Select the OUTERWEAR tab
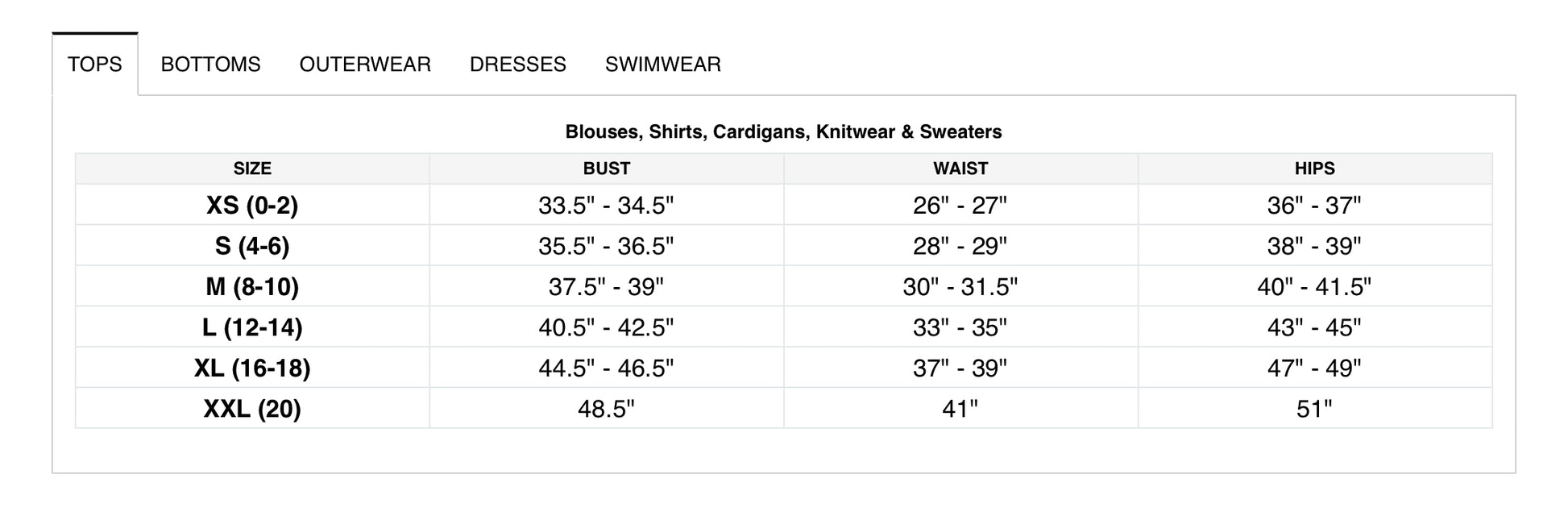 [x=365, y=65]
